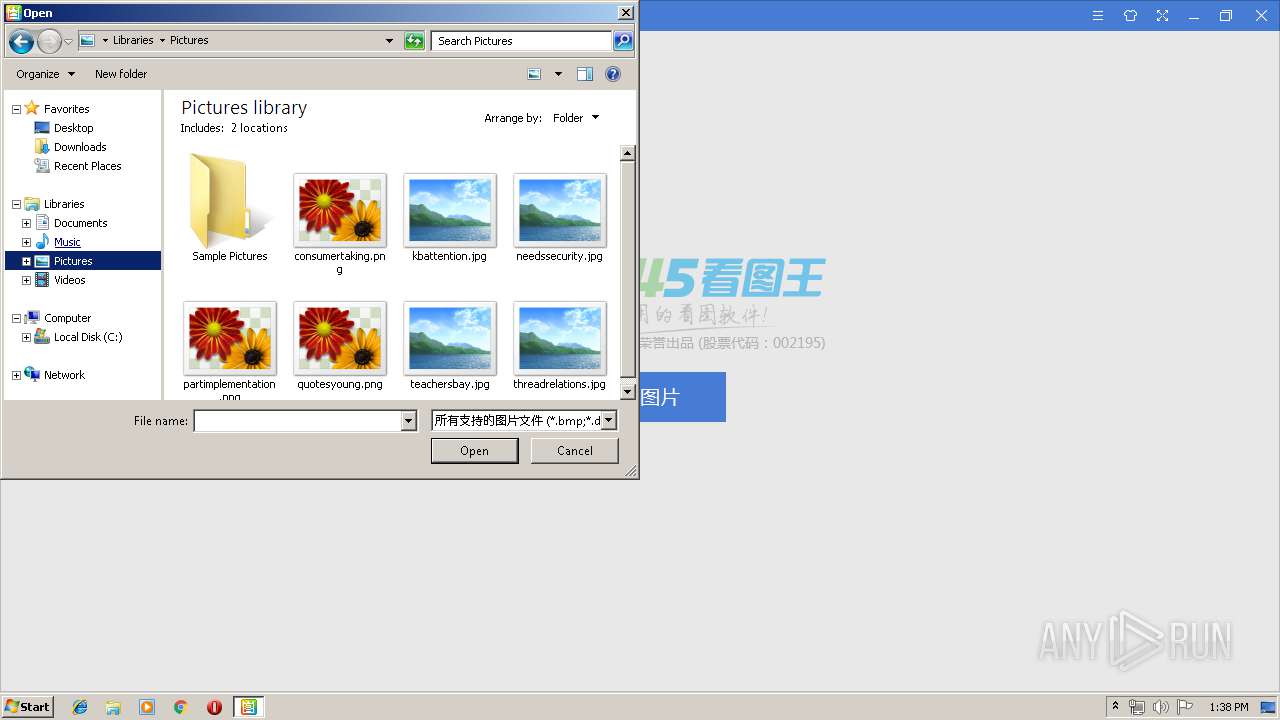Expand the Videos library node
The height and width of the screenshot is (720, 1280).
[x=26, y=280]
